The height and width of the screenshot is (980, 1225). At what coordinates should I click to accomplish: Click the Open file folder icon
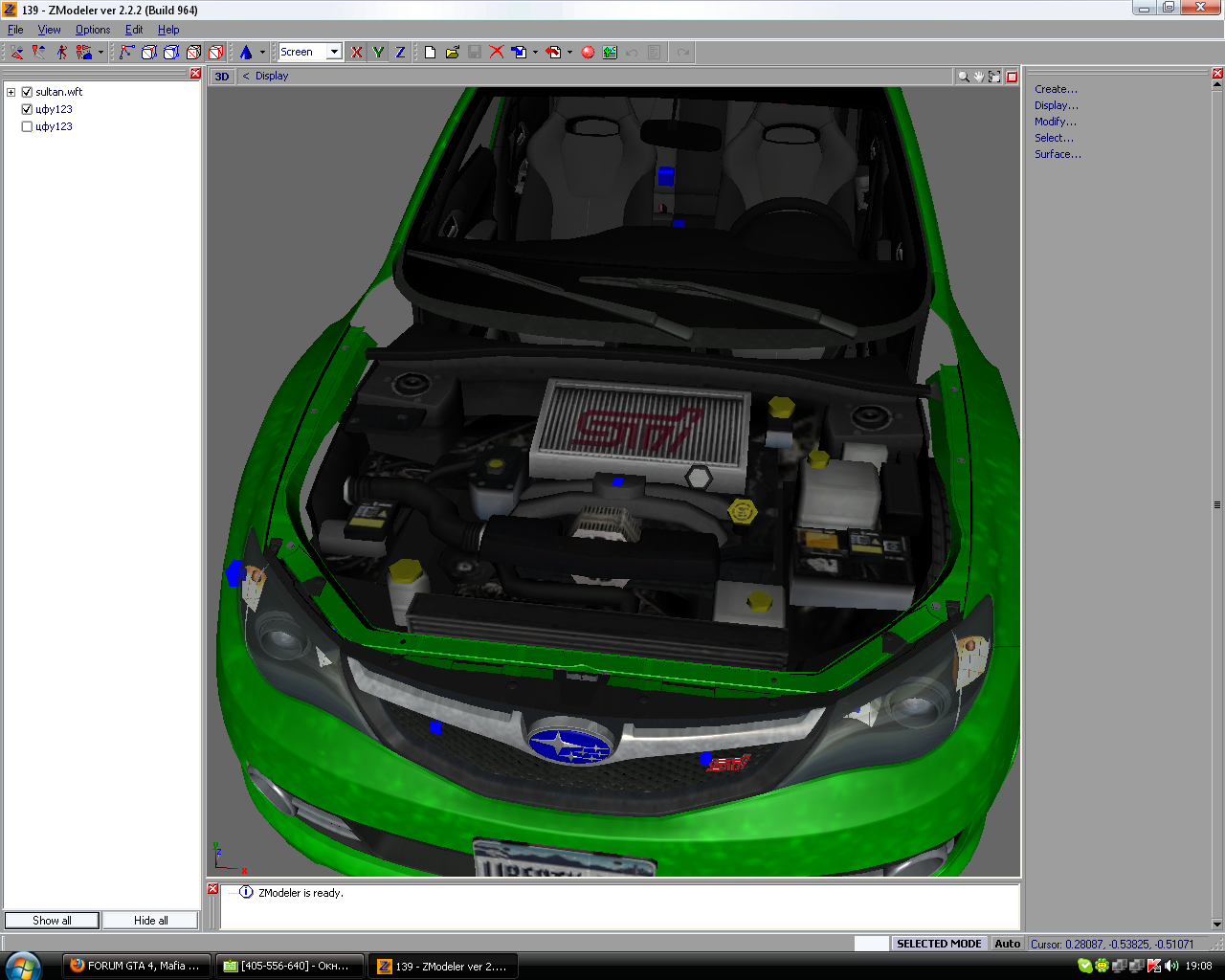[x=453, y=53]
